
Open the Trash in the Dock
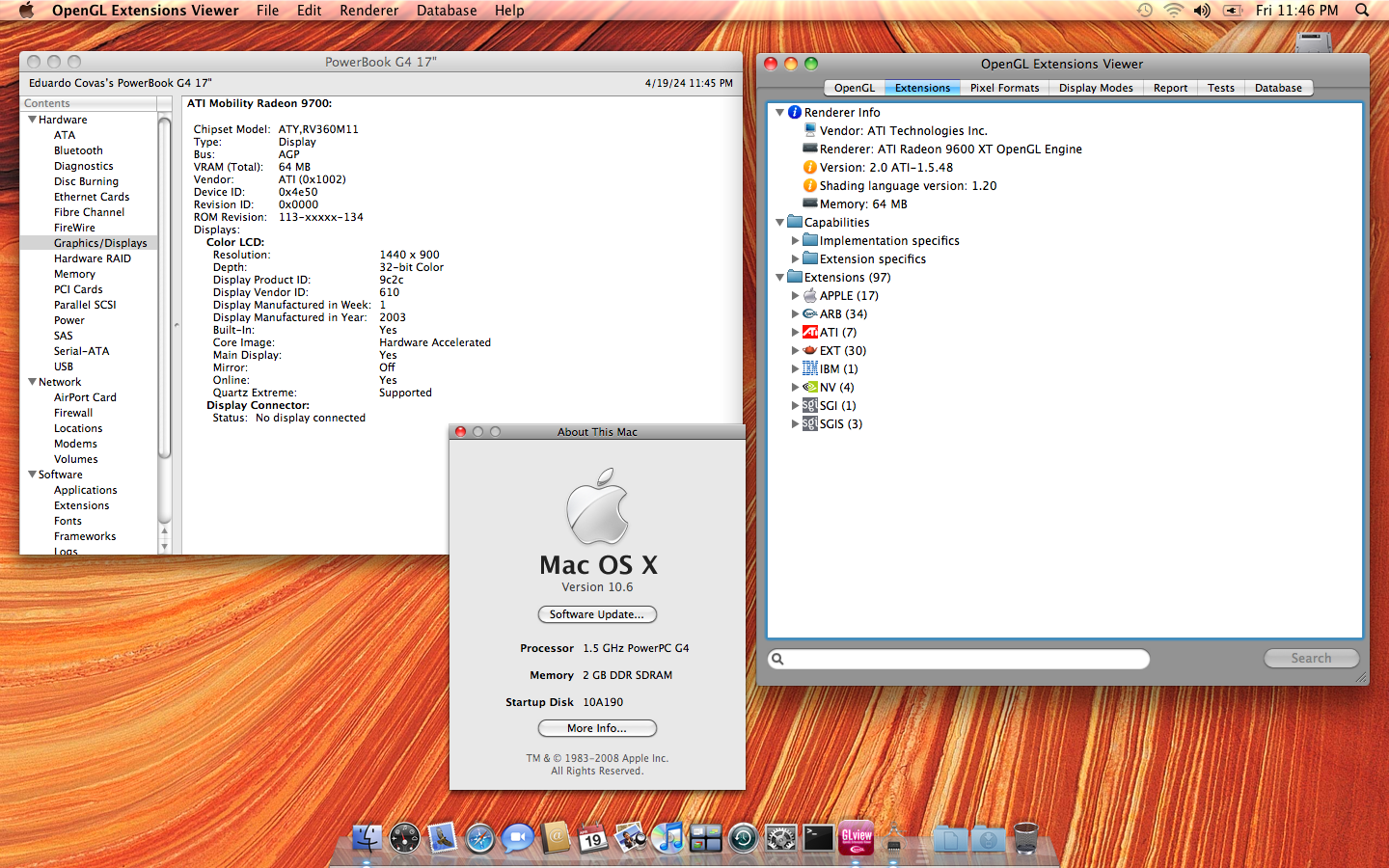(x=1025, y=837)
